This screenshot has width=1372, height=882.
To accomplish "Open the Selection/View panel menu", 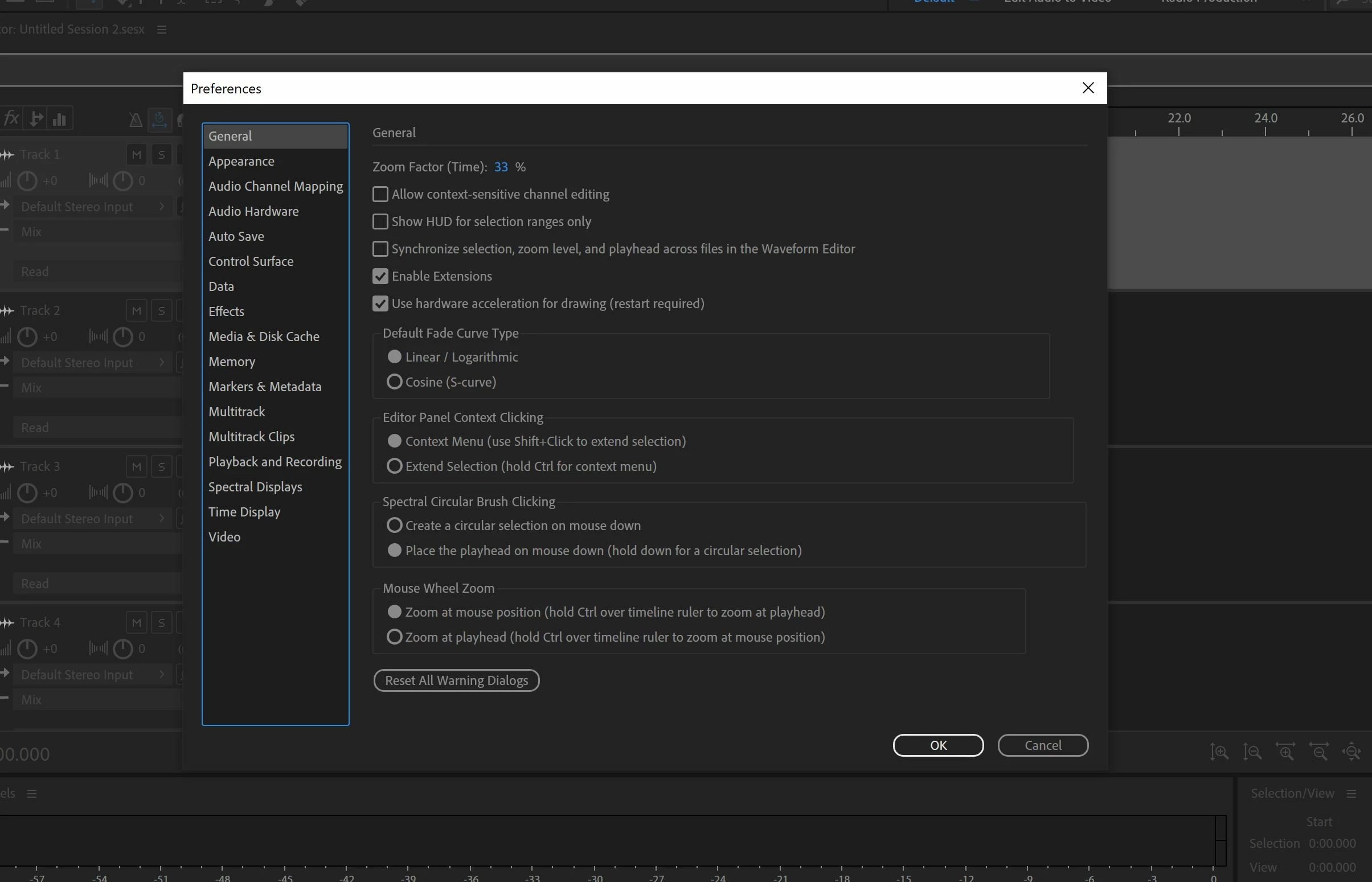I will pyautogui.click(x=1351, y=793).
